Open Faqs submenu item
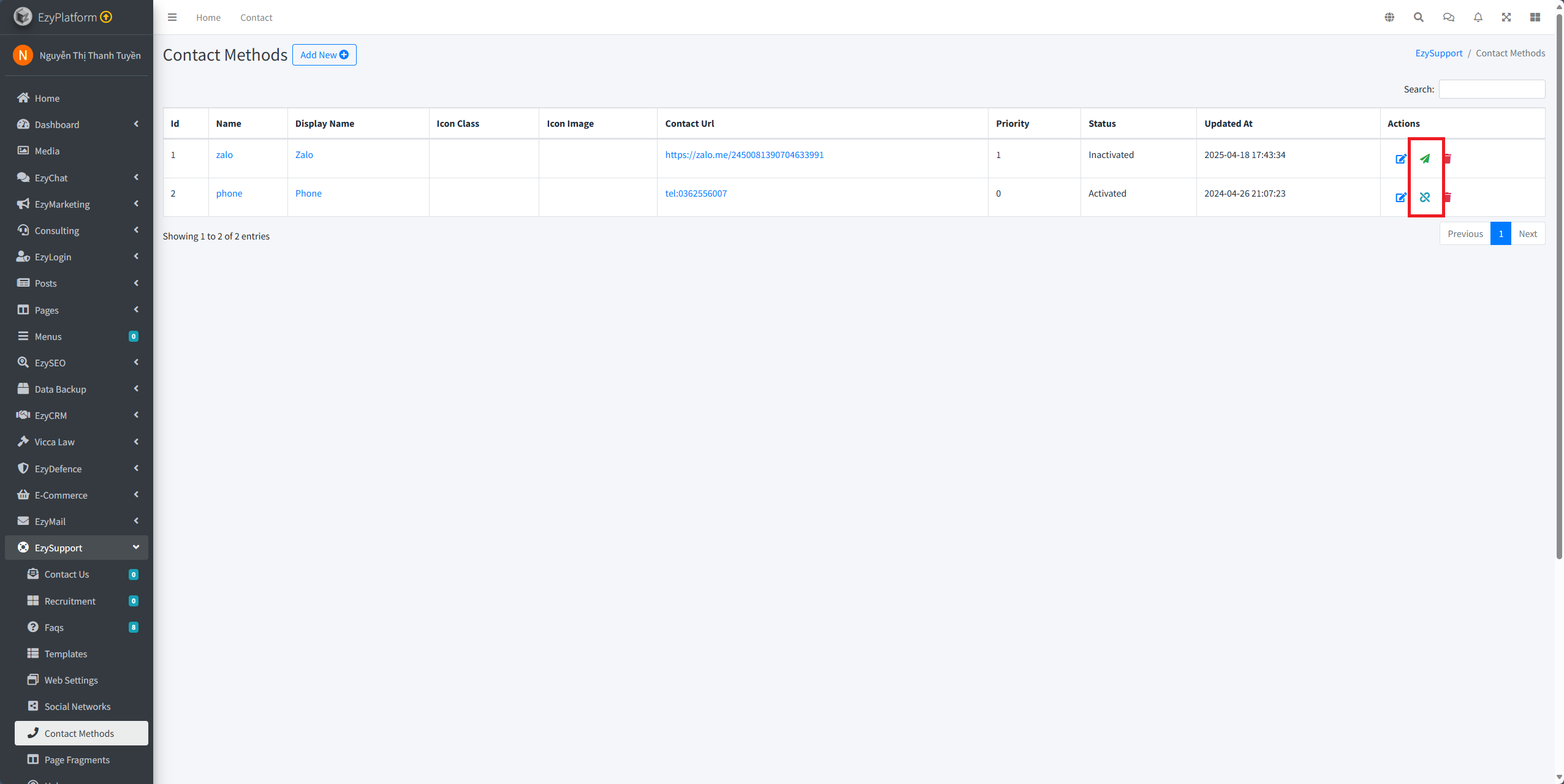 pyautogui.click(x=82, y=627)
